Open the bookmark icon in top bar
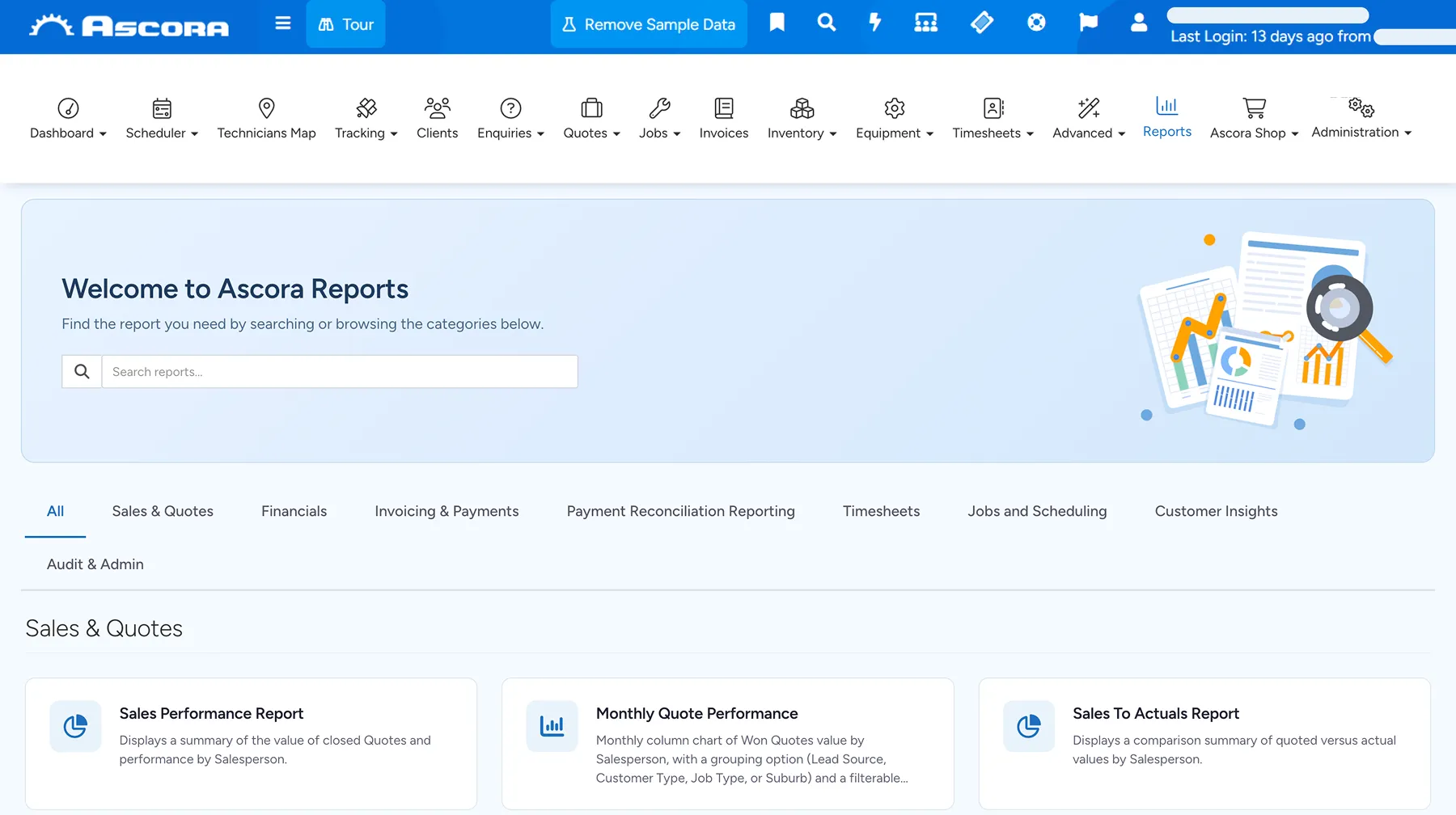 [x=777, y=23]
